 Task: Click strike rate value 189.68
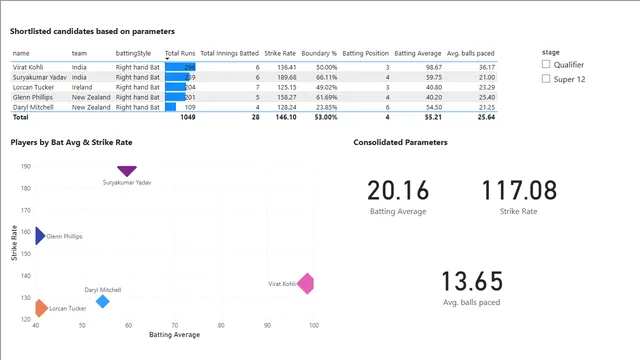coord(287,77)
